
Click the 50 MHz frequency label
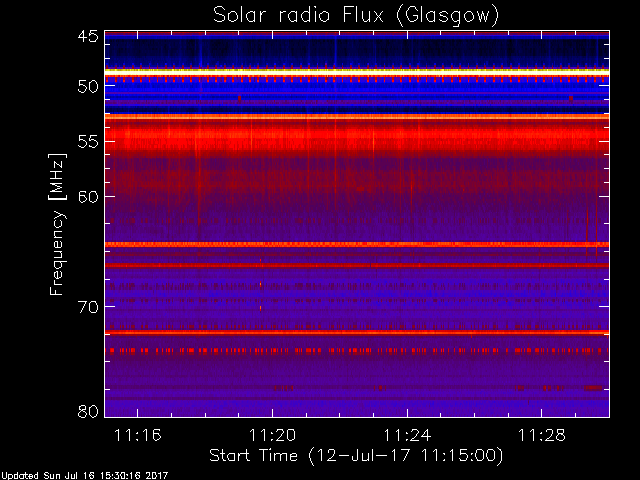pos(88,86)
